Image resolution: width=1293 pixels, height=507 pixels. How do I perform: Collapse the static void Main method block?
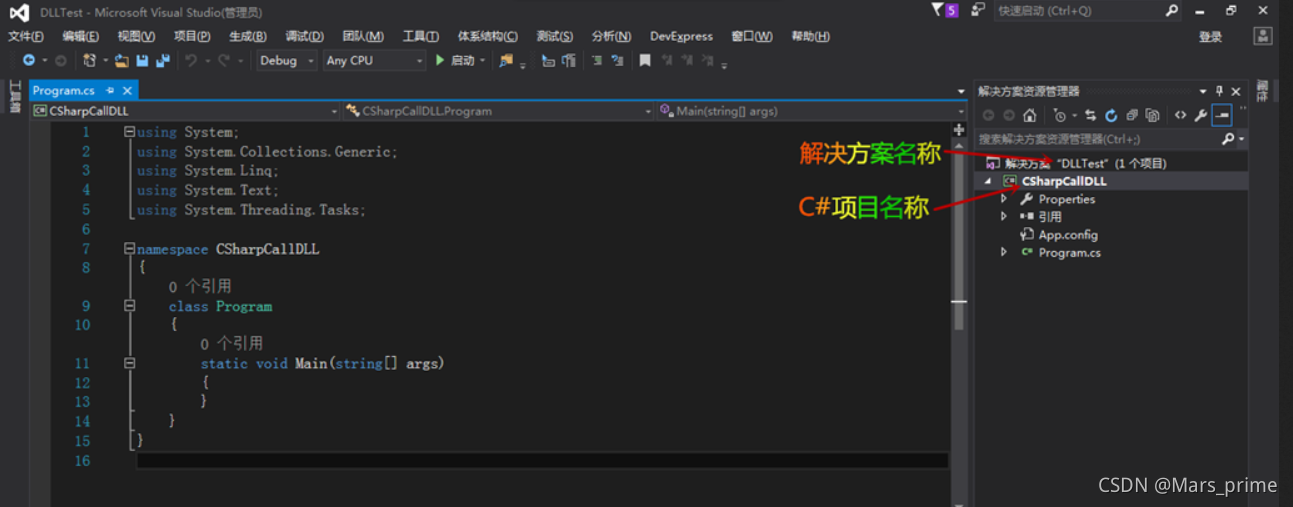[130, 364]
